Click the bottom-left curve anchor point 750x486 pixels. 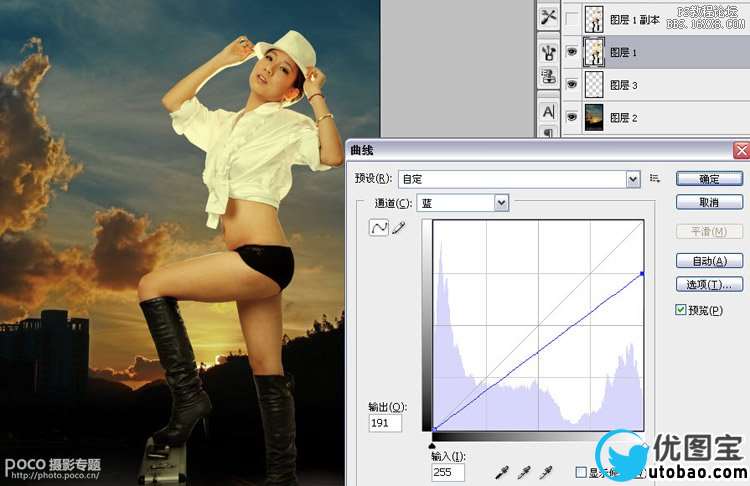[x=434, y=430]
